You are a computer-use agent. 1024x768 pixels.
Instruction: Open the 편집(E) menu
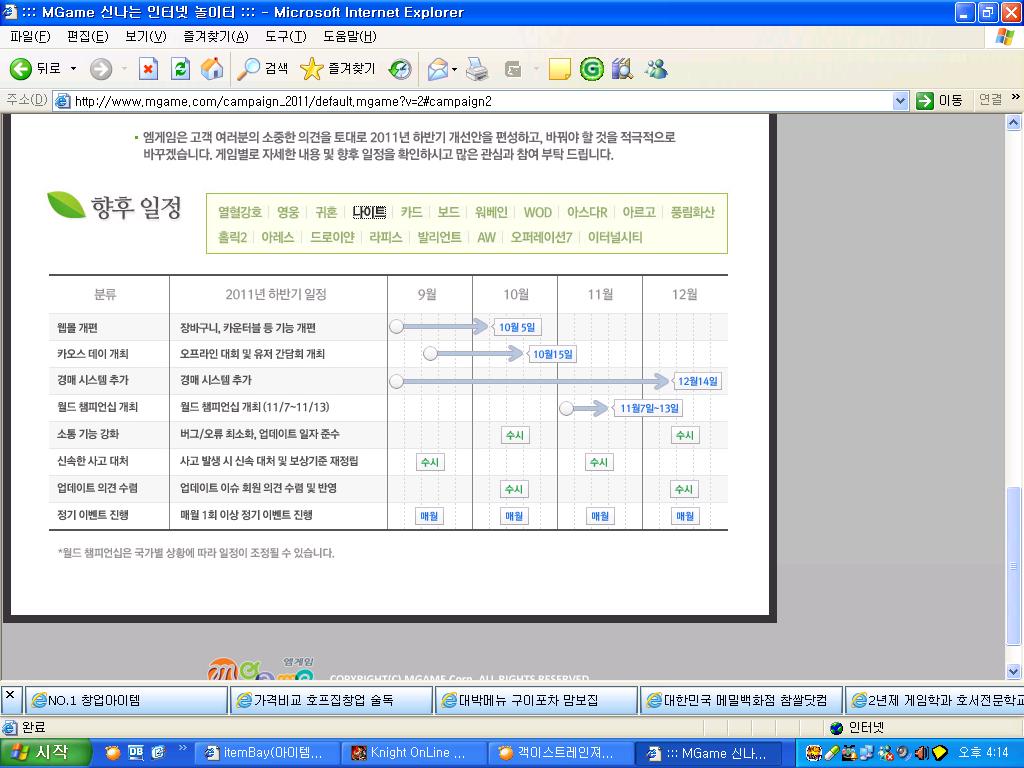88,37
